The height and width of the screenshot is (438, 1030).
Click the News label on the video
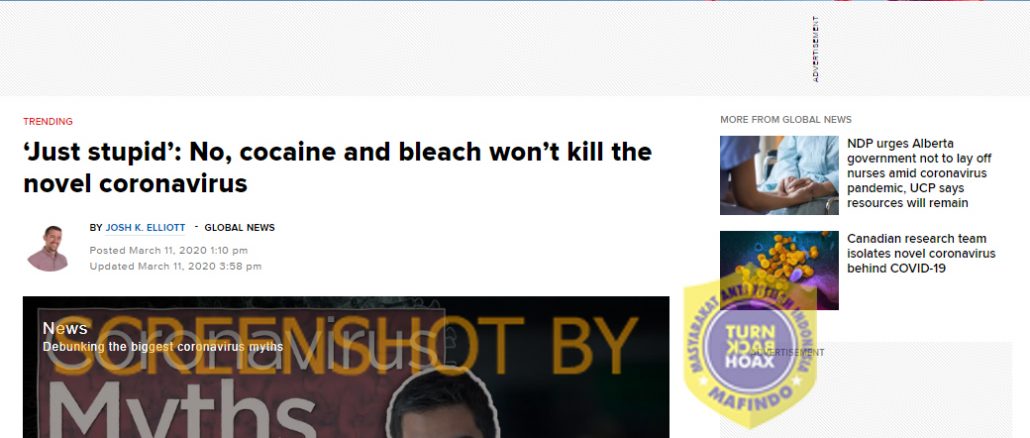tap(65, 328)
